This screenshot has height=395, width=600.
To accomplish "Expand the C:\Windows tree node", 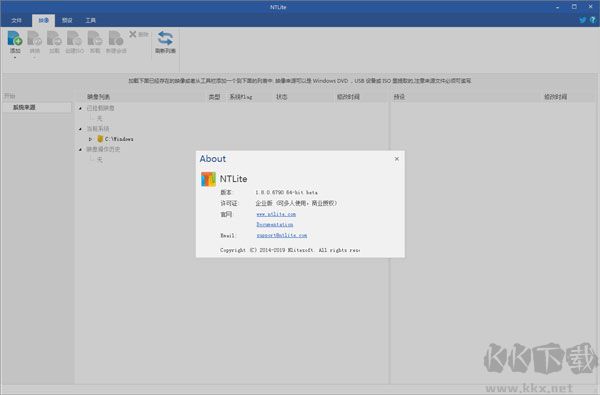I will (90, 139).
